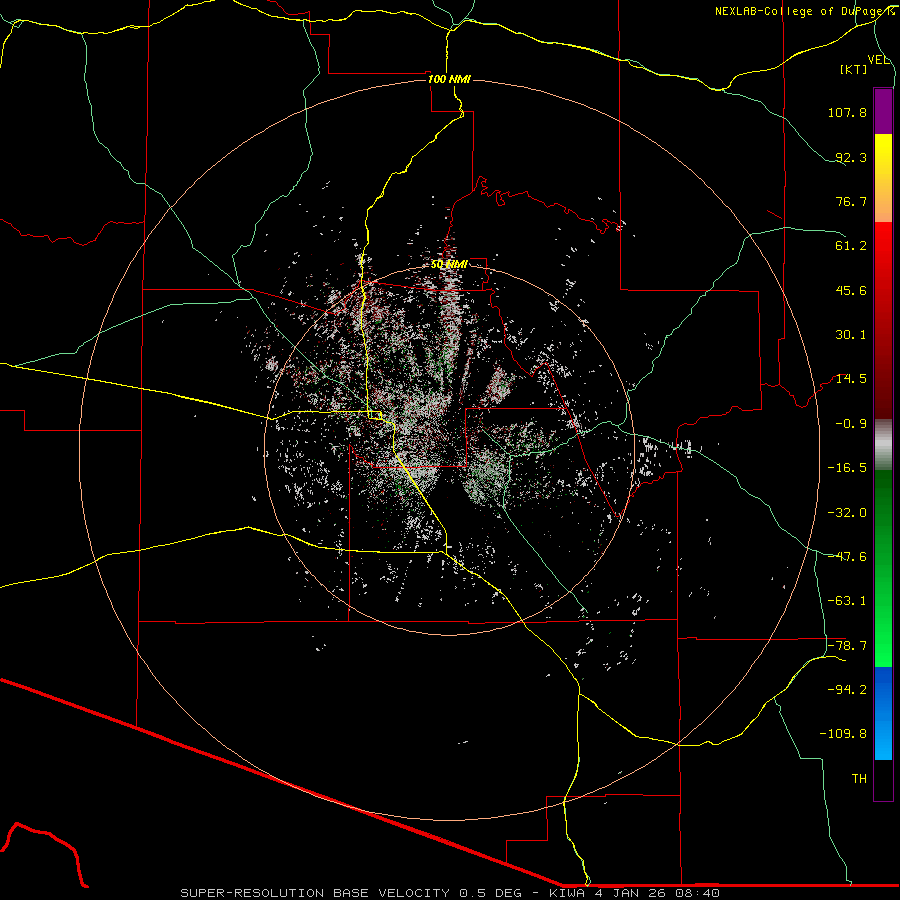Screen dimensions: 900x900
Task: Click the KIWA station identifier in the caption
Action: [x=568, y=893]
